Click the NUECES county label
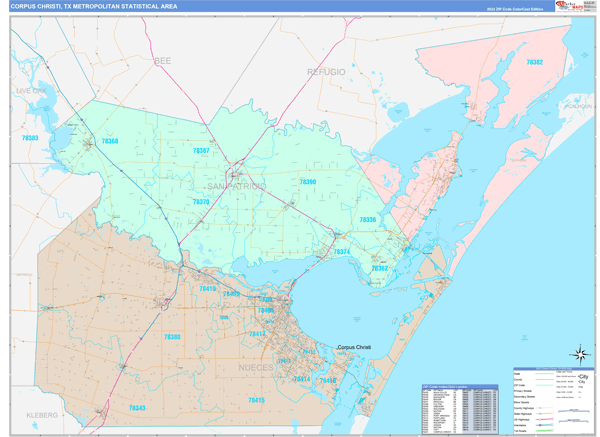This screenshot has height=437, width=600. point(256,368)
